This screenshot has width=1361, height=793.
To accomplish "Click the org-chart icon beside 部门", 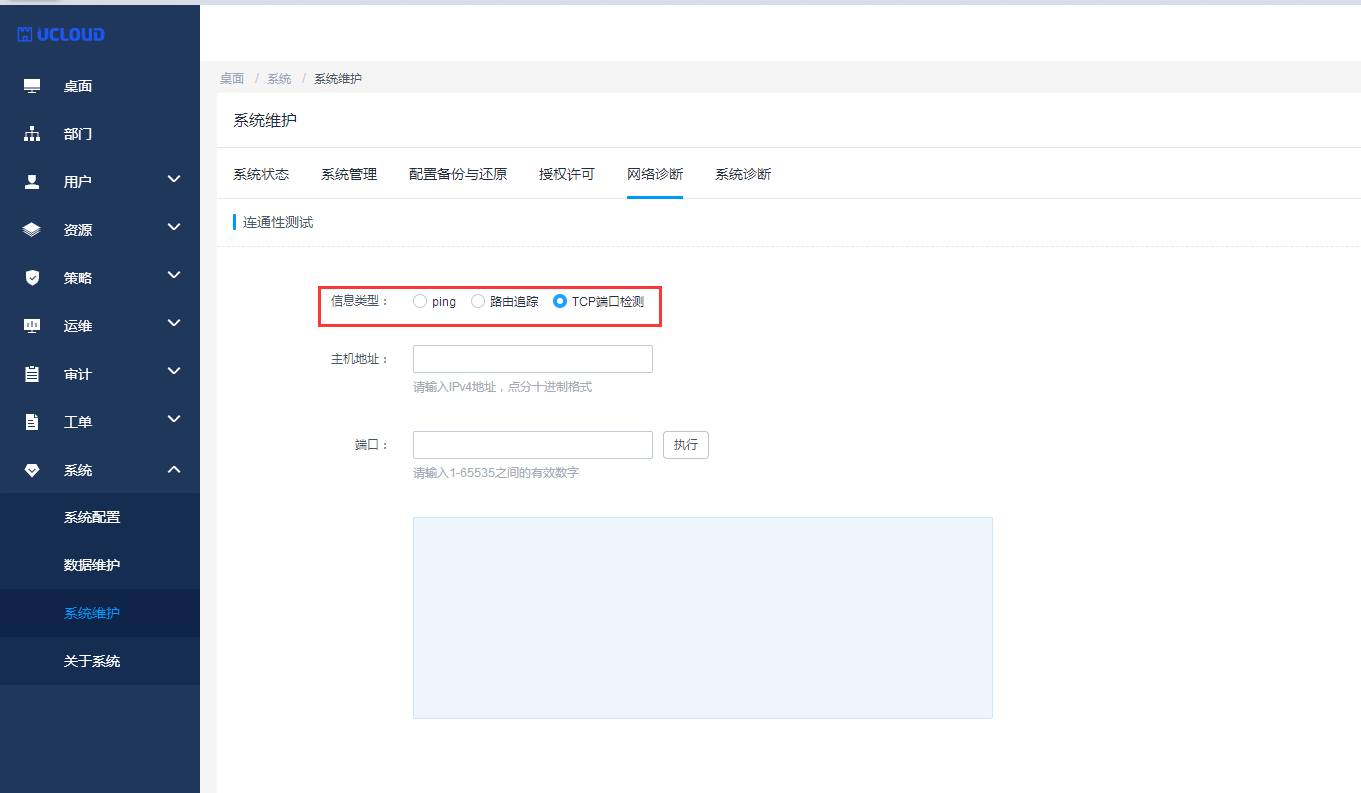I will click(32, 134).
